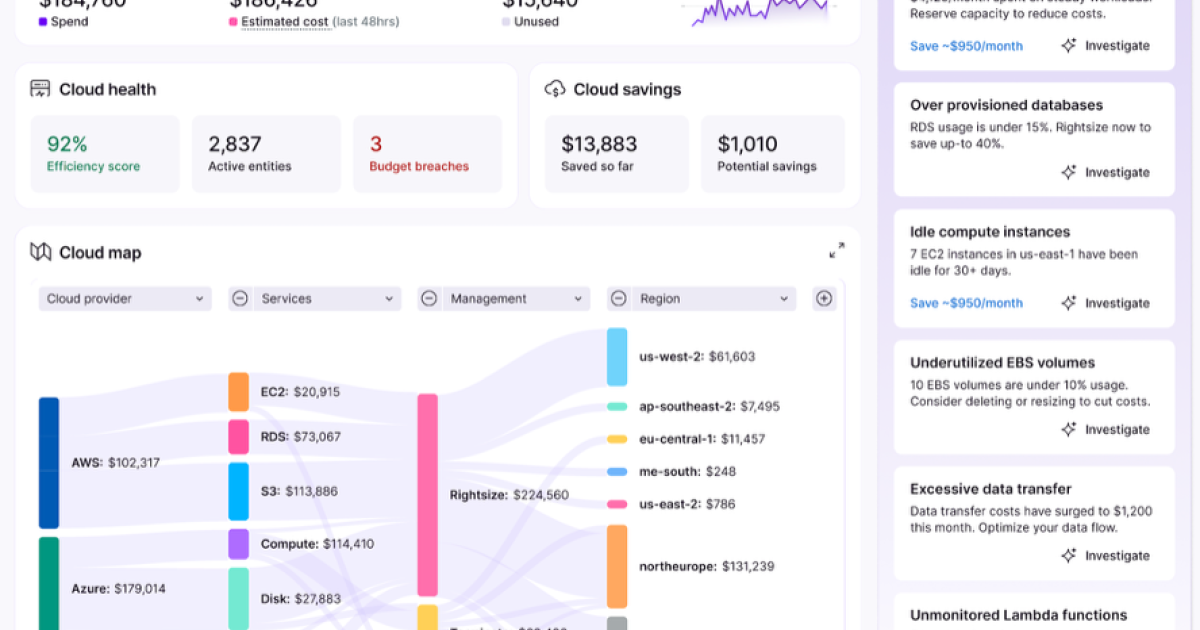1200x630 pixels.
Task: Click the sparkle icon on Excessive data transfer card
Action: (1068, 556)
